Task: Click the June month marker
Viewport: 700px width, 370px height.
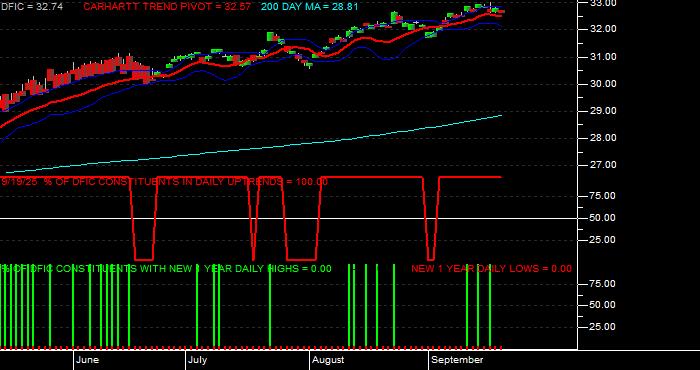Action: pos(88,360)
